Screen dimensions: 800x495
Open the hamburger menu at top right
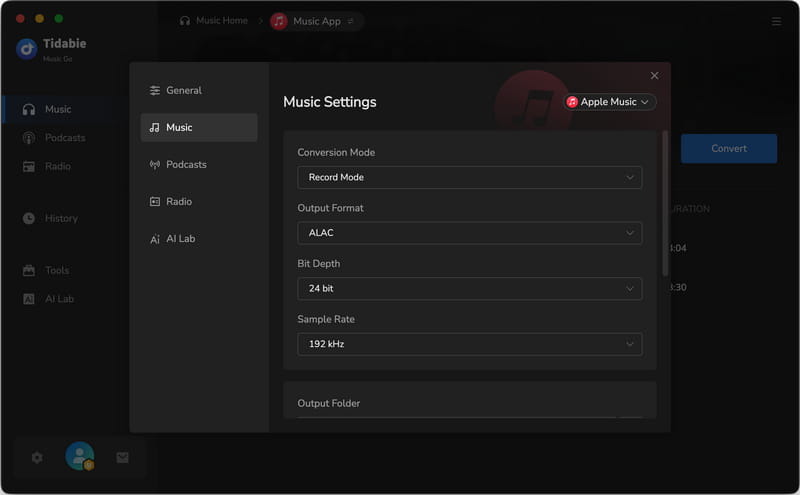coord(776,21)
